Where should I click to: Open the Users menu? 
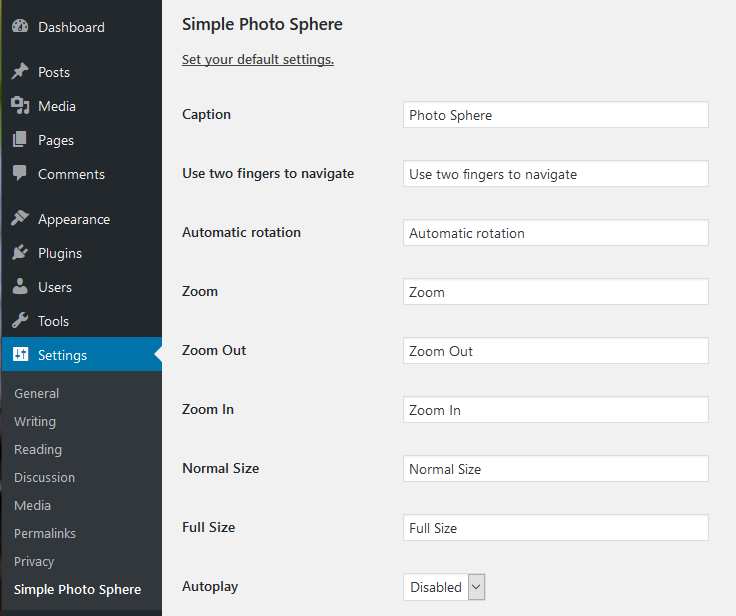pos(82,287)
